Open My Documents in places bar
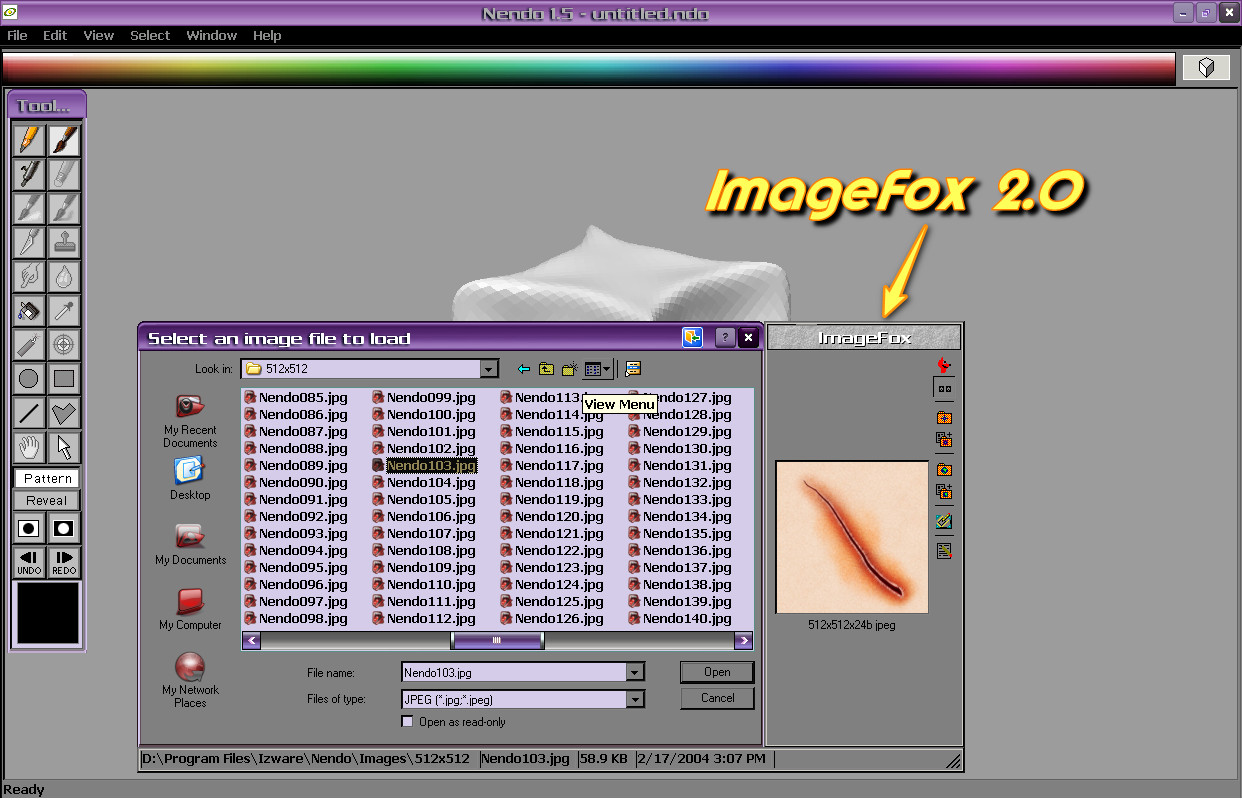1242x800 pixels. (x=190, y=543)
